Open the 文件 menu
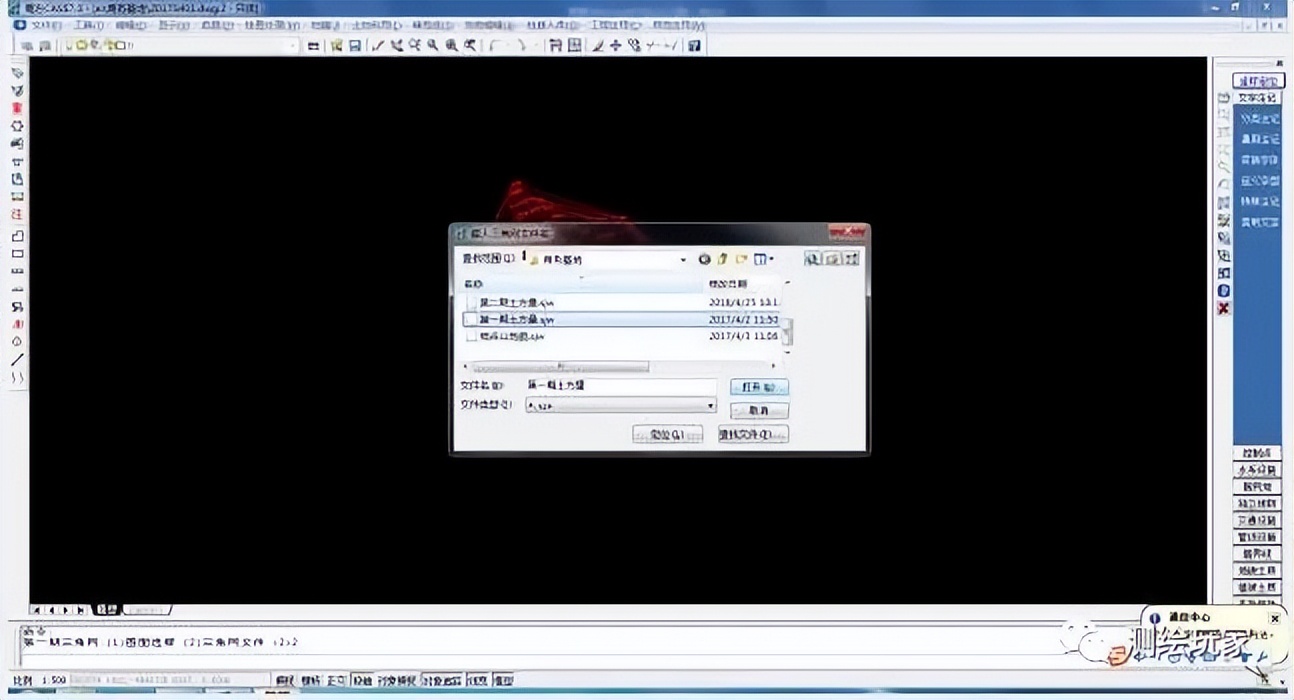The height and width of the screenshot is (700, 1294). (47, 25)
